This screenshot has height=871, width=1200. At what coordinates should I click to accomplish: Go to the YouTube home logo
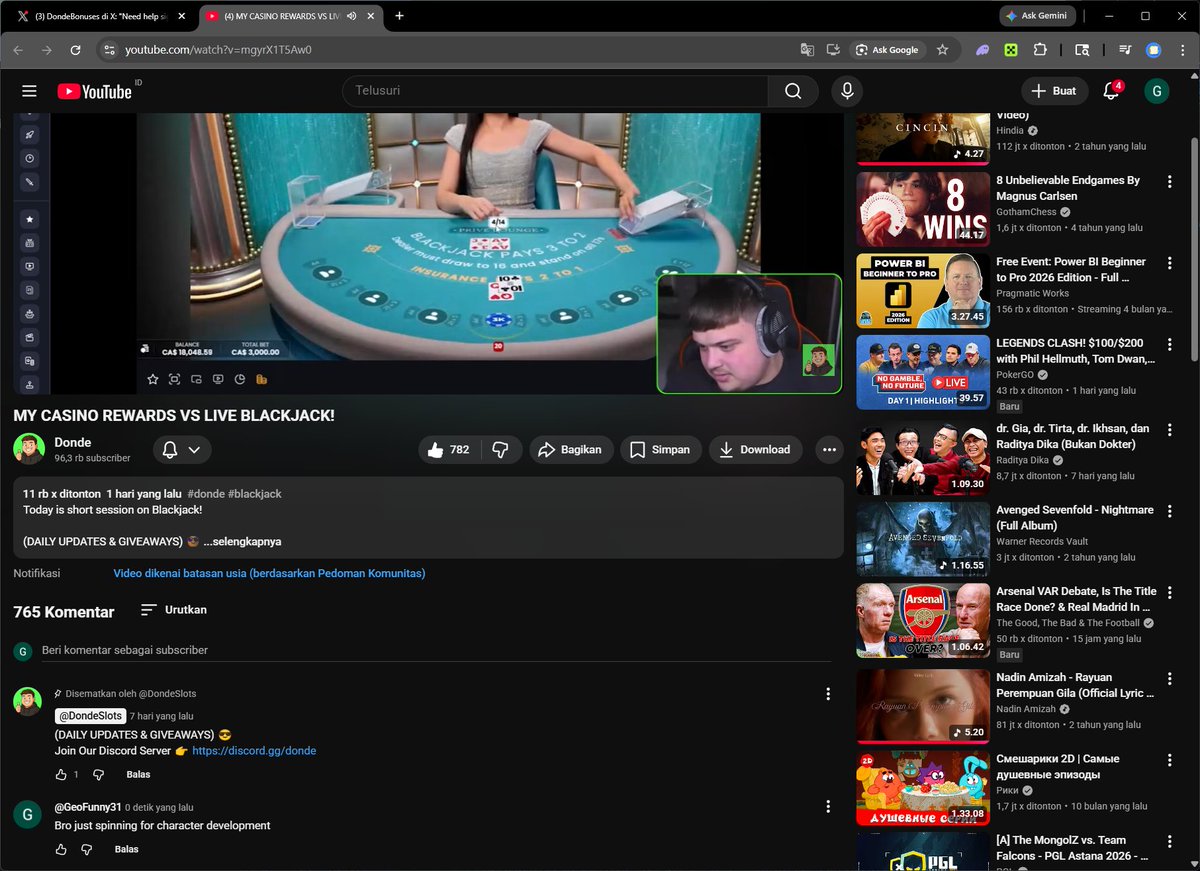(95, 91)
